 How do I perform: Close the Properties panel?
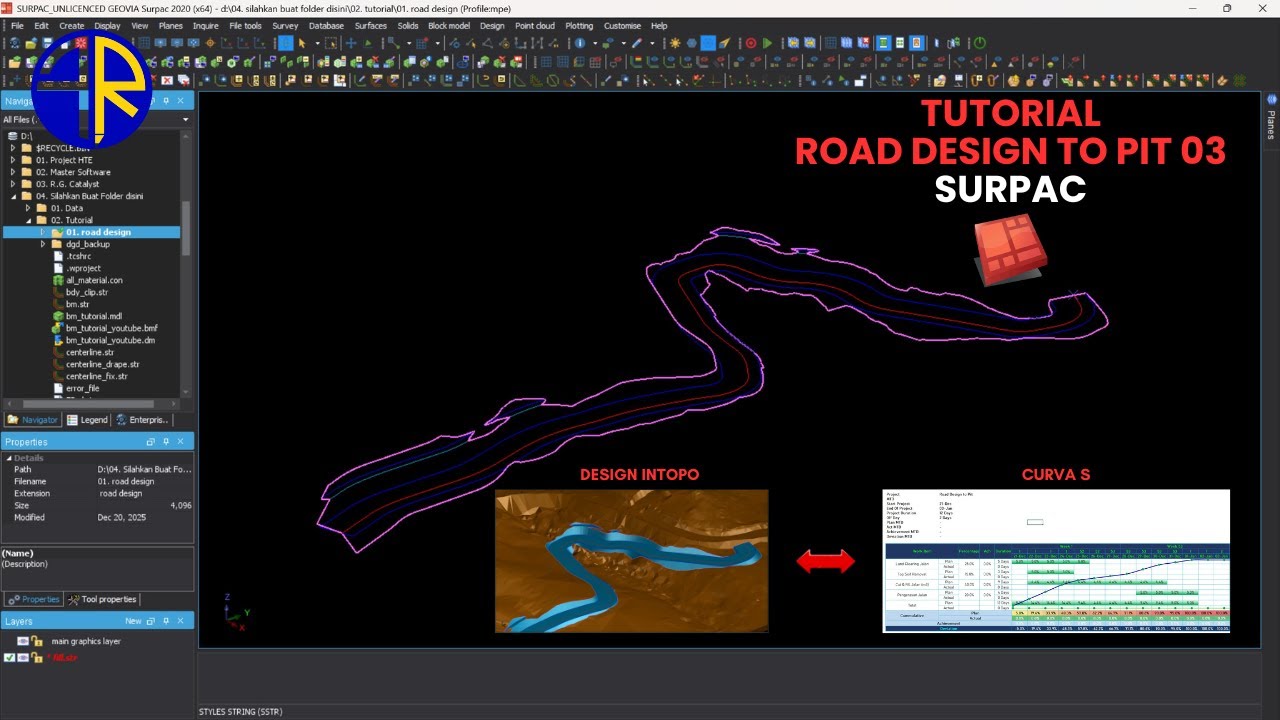tap(180, 441)
